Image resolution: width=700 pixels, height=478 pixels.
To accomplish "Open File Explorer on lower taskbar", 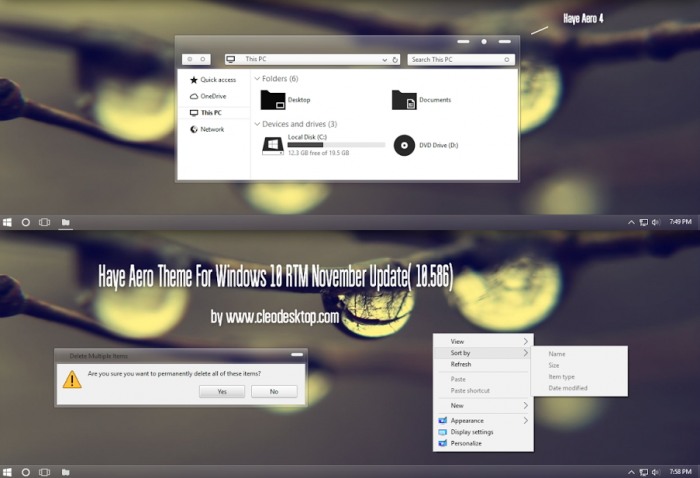I will 66,472.
